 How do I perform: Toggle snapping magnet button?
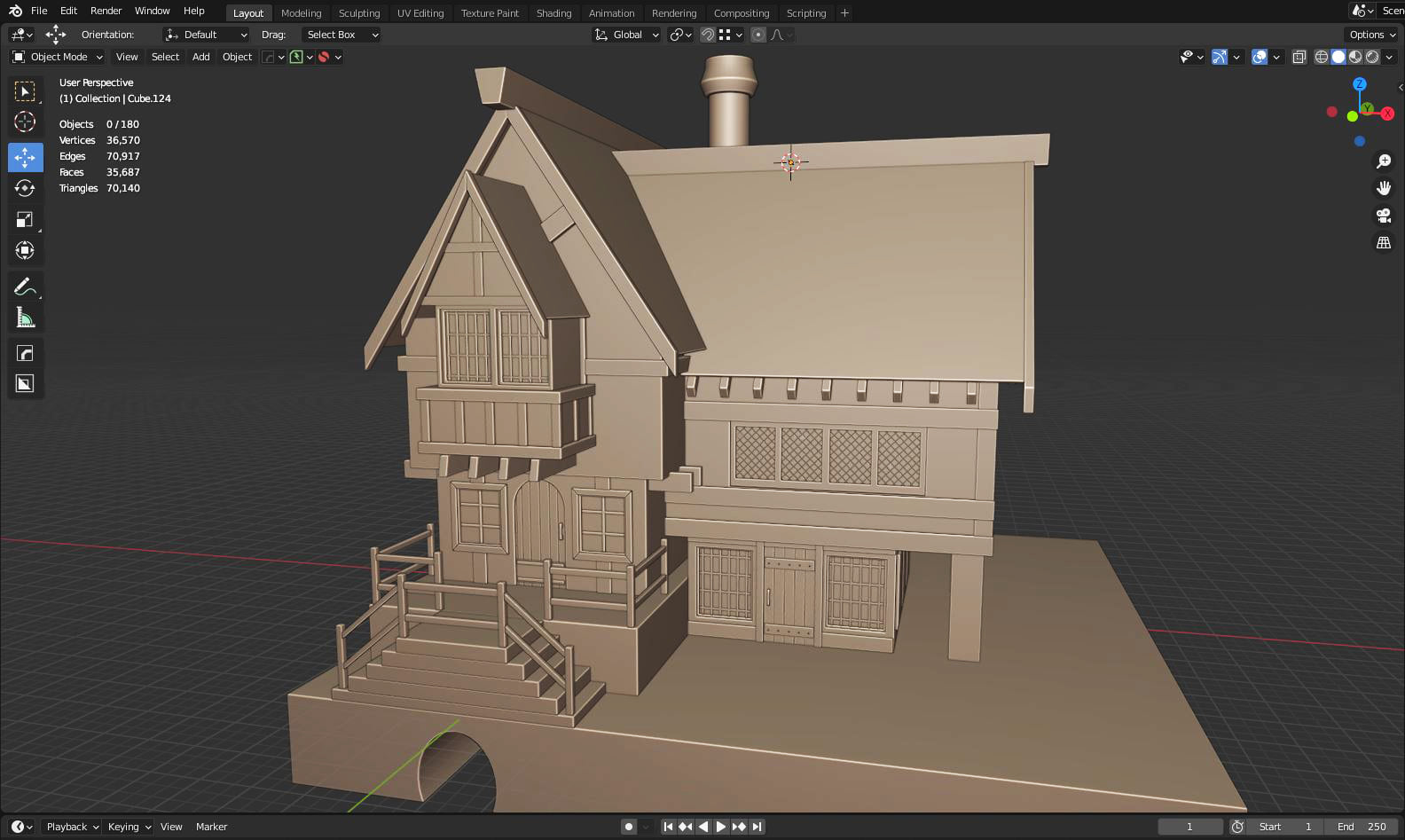pyautogui.click(x=708, y=35)
